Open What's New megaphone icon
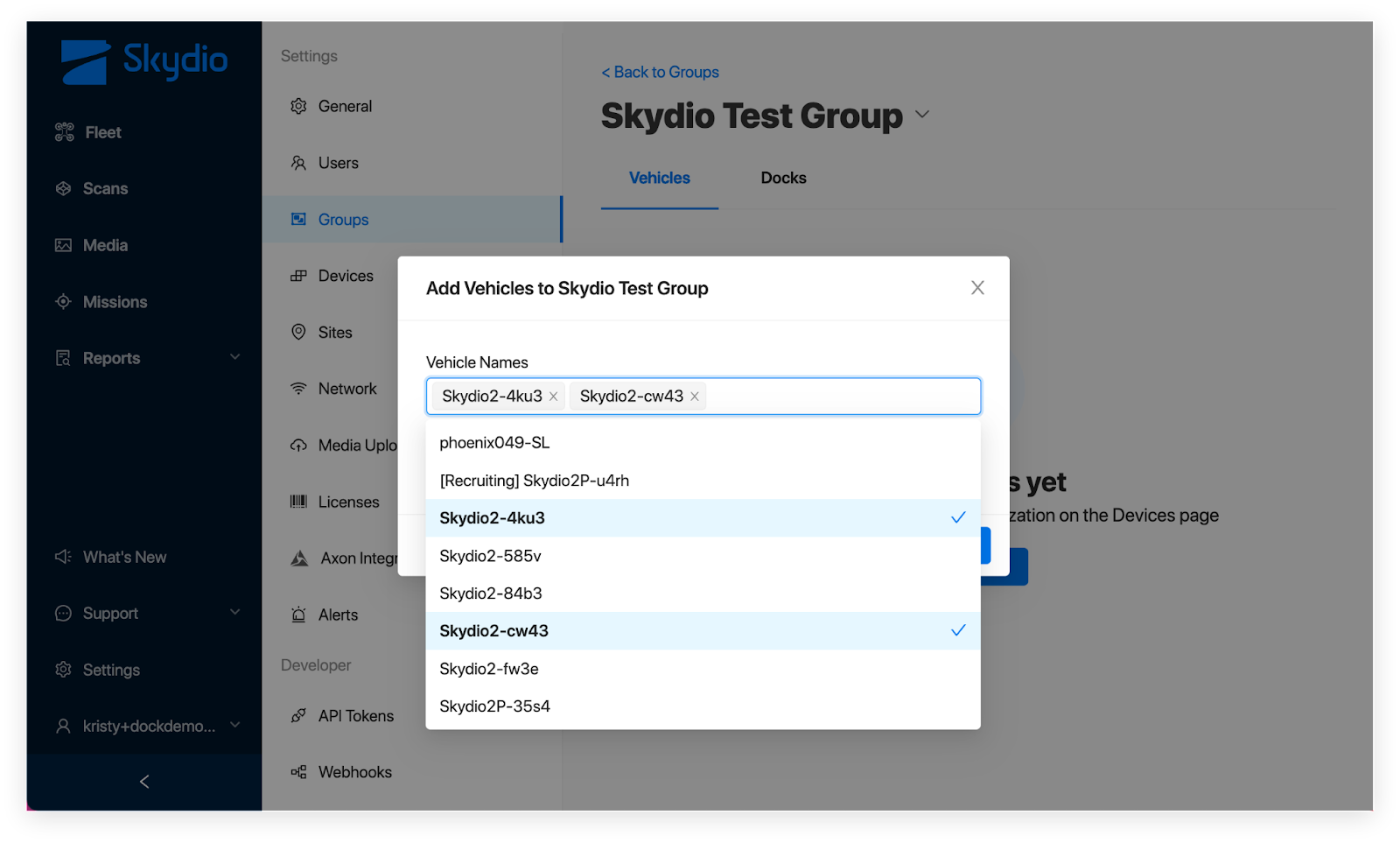Screen dimensions: 1400x843 click(x=63, y=557)
